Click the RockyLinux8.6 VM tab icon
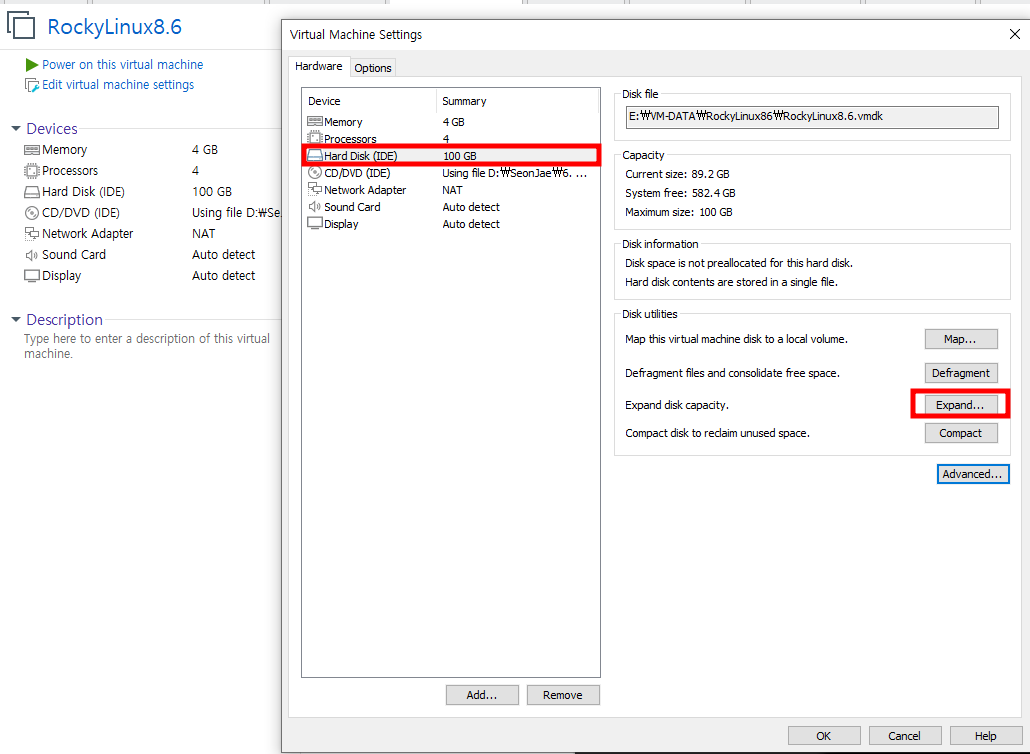 [20, 25]
